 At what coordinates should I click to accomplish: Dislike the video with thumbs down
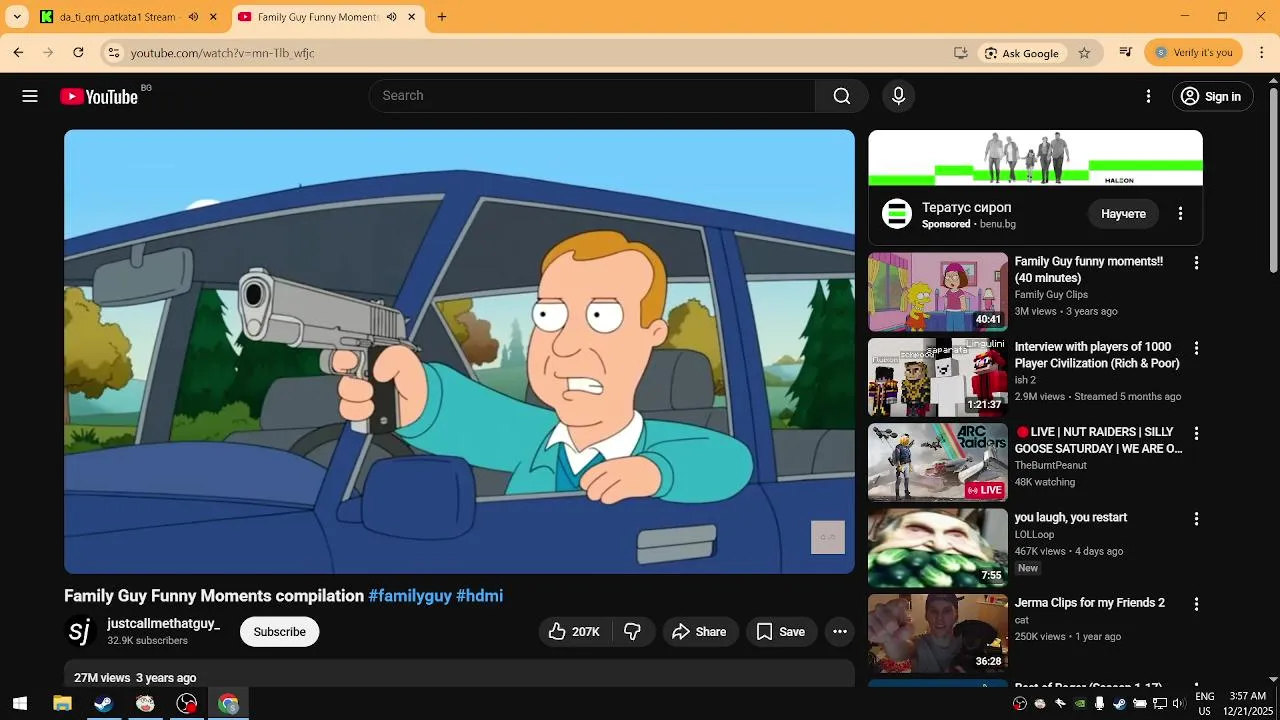pos(632,632)
